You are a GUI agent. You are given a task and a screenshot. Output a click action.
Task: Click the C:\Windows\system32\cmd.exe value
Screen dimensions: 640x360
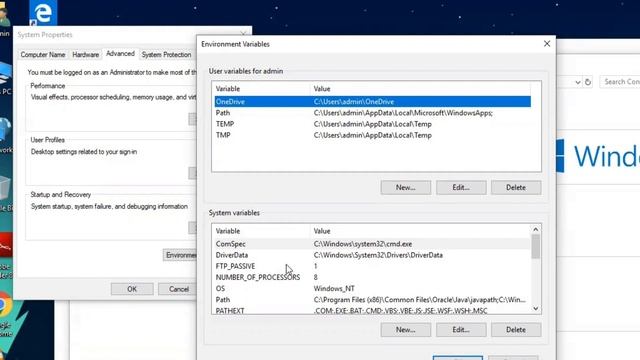coord(363,244)
